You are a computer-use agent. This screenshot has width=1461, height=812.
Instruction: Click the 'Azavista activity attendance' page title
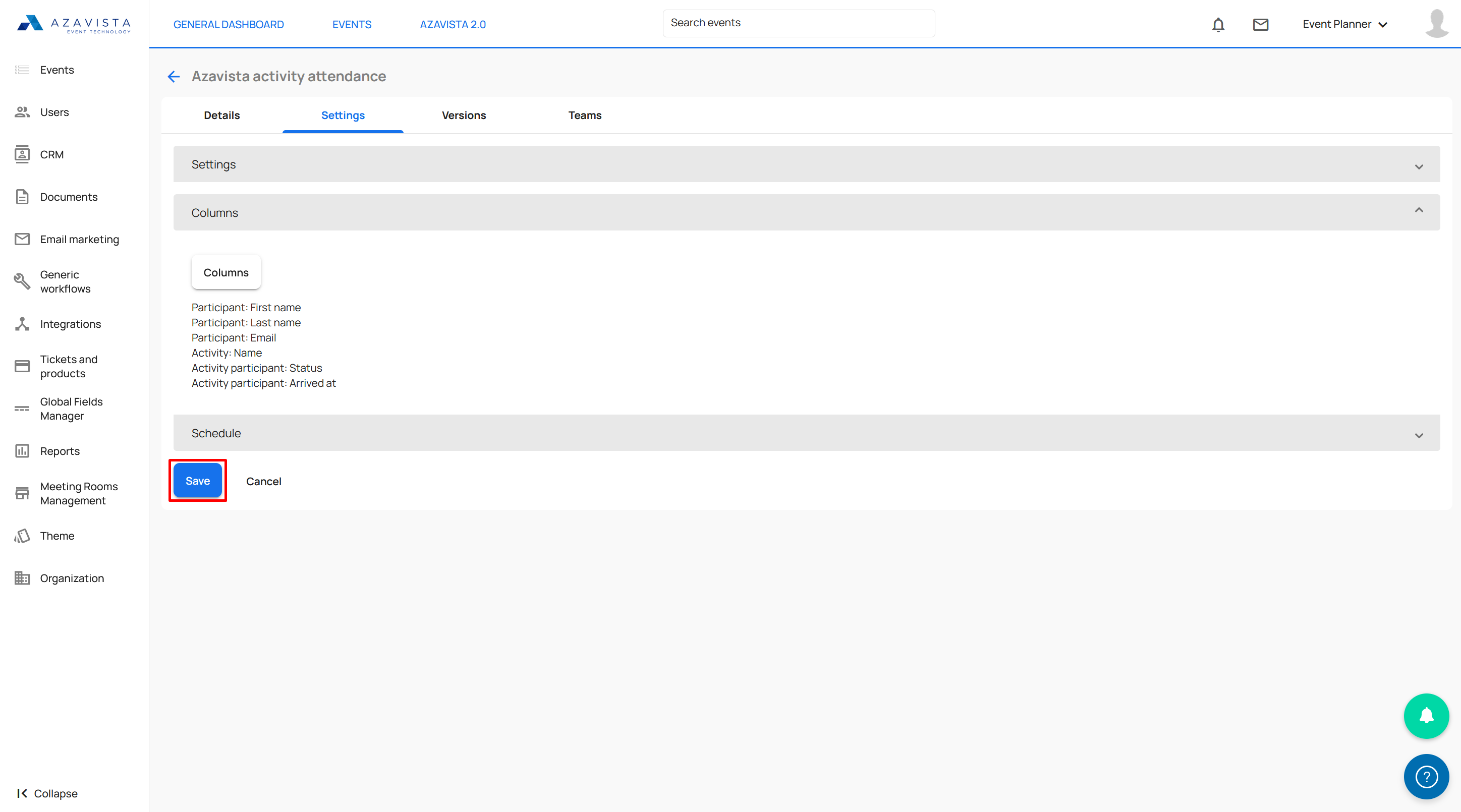(x=289, y=76)
